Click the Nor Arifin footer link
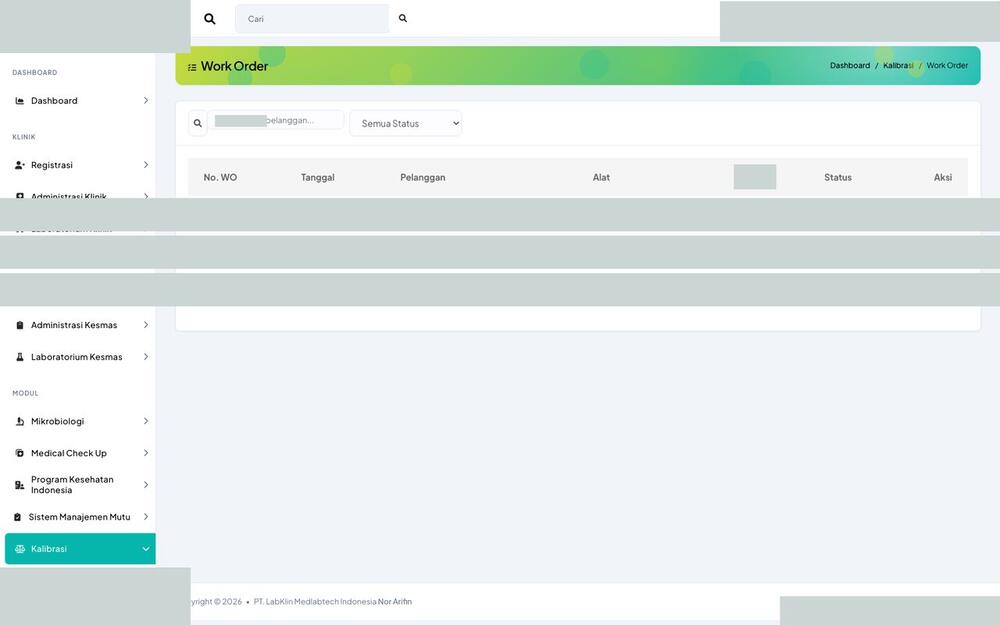The width and height of the screenshot is (1000, 625). click(x=395, y=601)
